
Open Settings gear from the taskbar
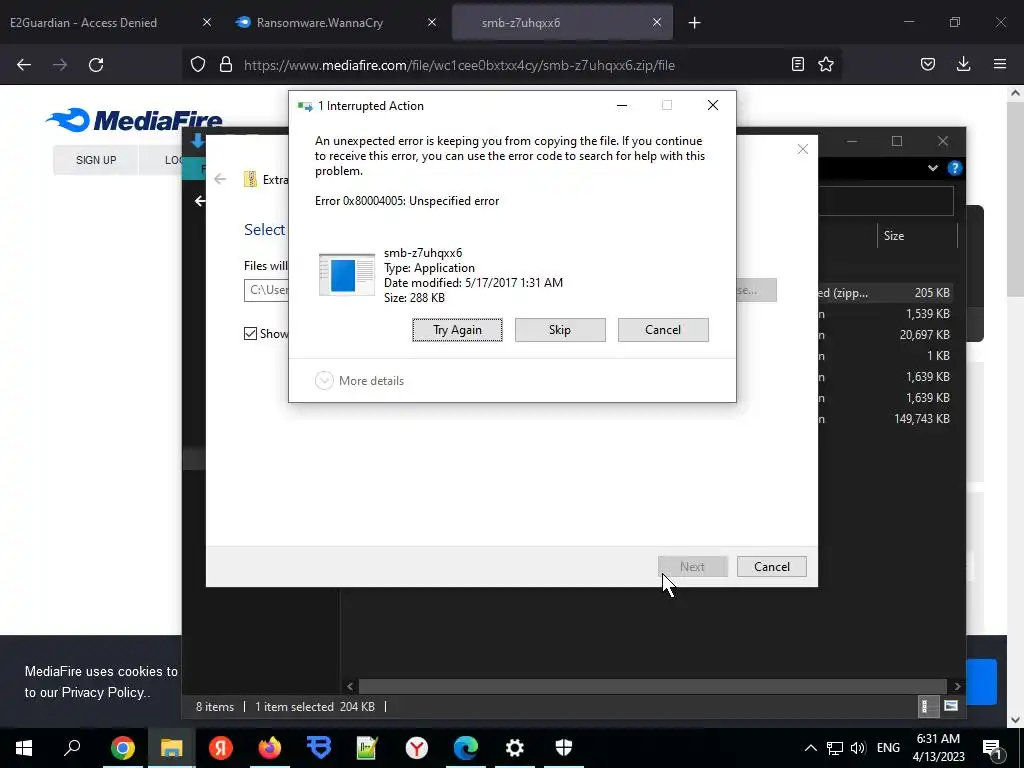coord(515,748)
